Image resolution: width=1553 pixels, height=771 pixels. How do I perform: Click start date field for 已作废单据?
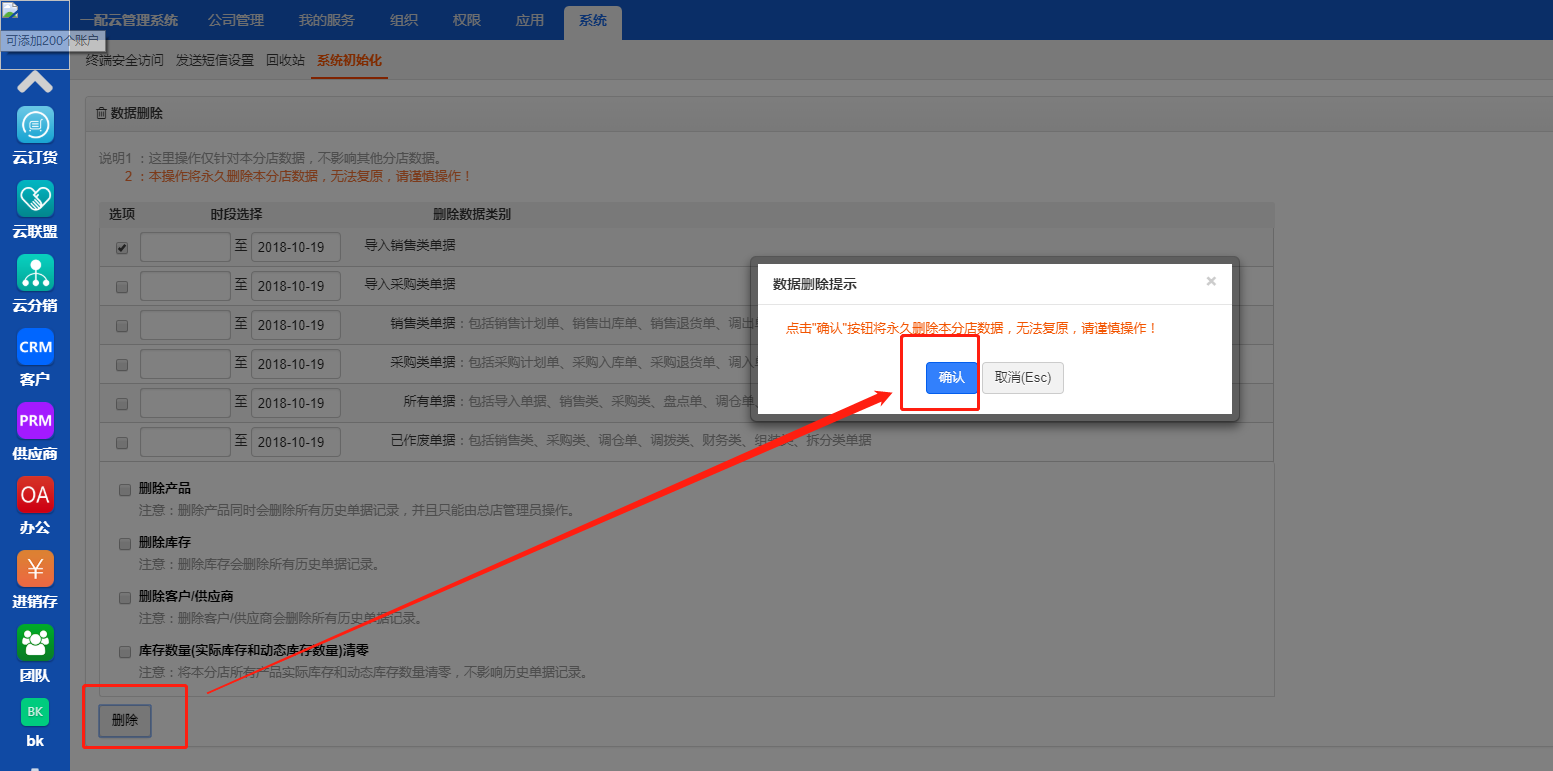185,442
